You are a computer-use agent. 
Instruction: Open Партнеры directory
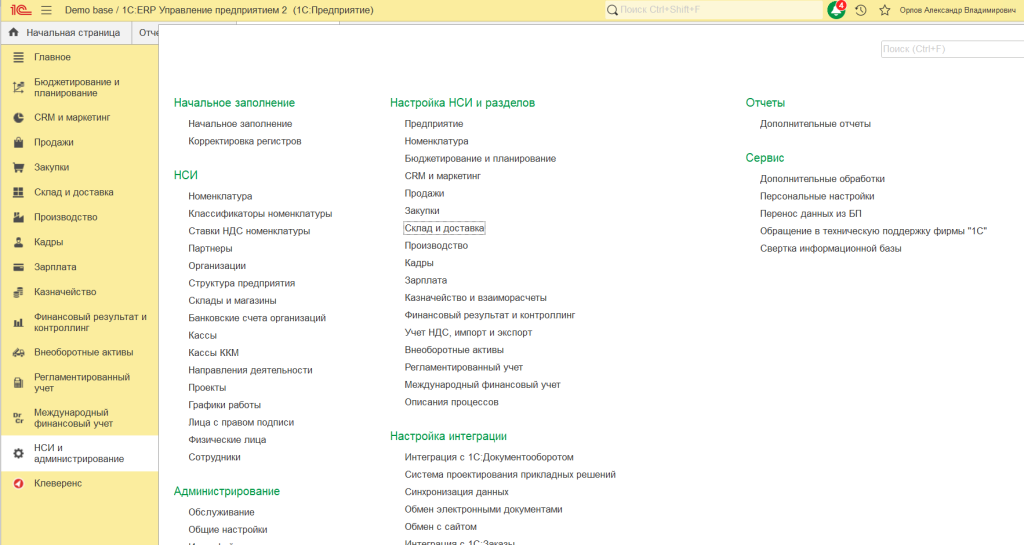(x=210, y=248)
